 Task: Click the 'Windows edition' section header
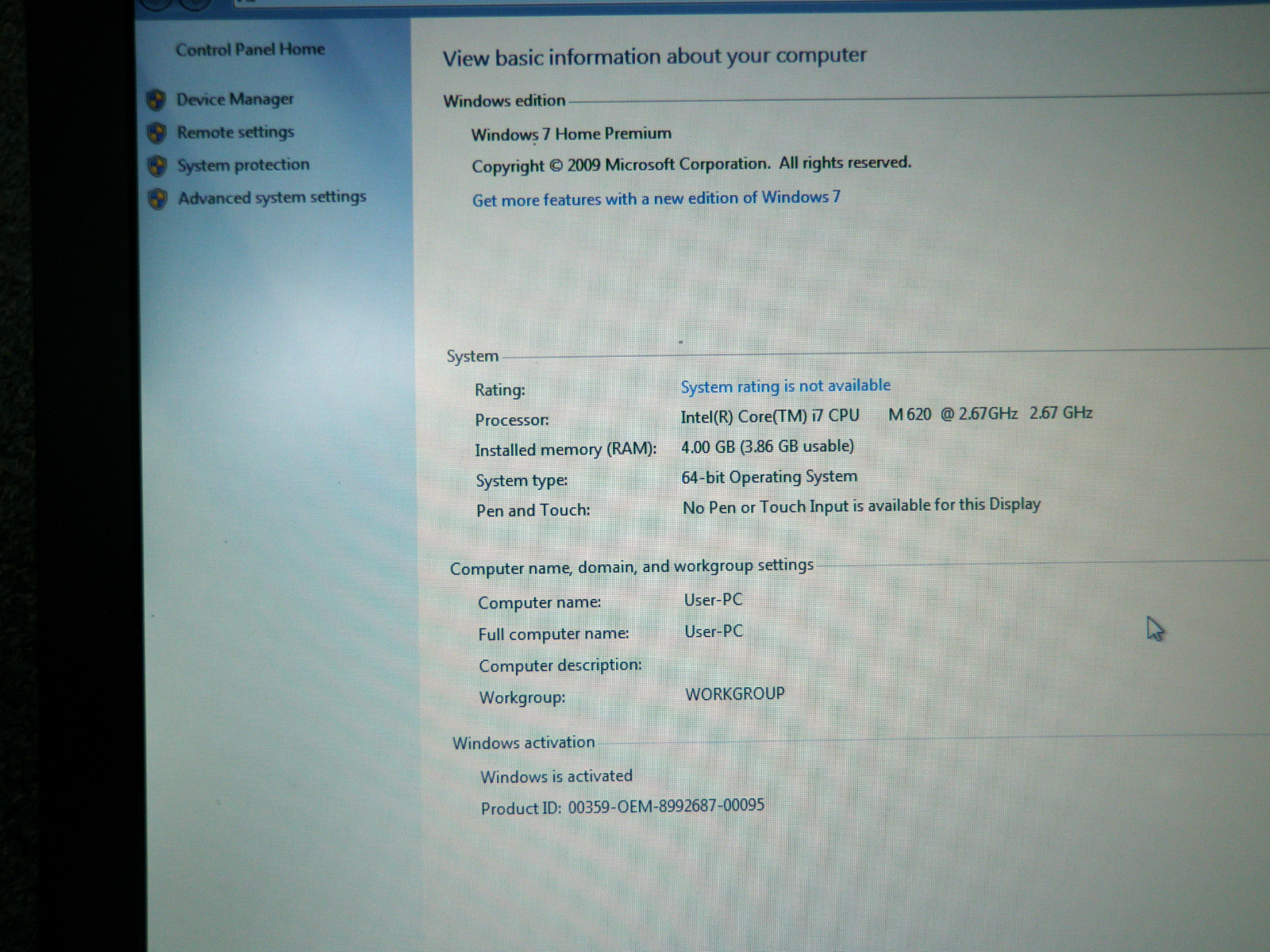(x=504, y=102)
